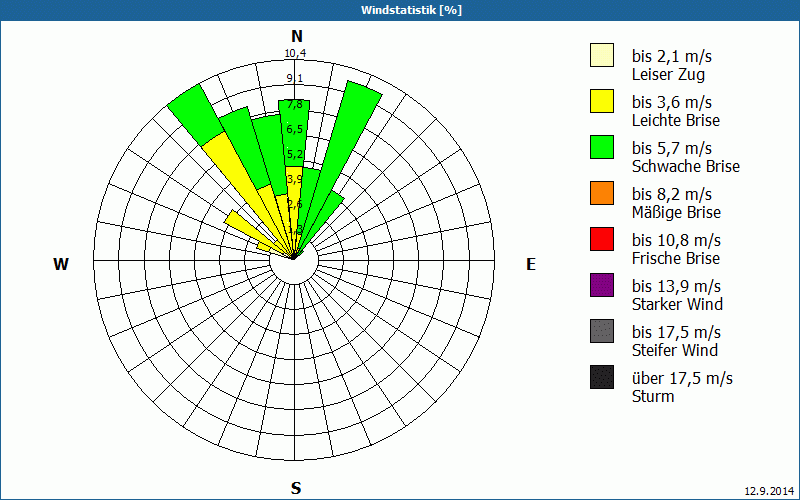800x500 pixels.
Task: Click the 9,1 scale label
Action: point(294,78)
